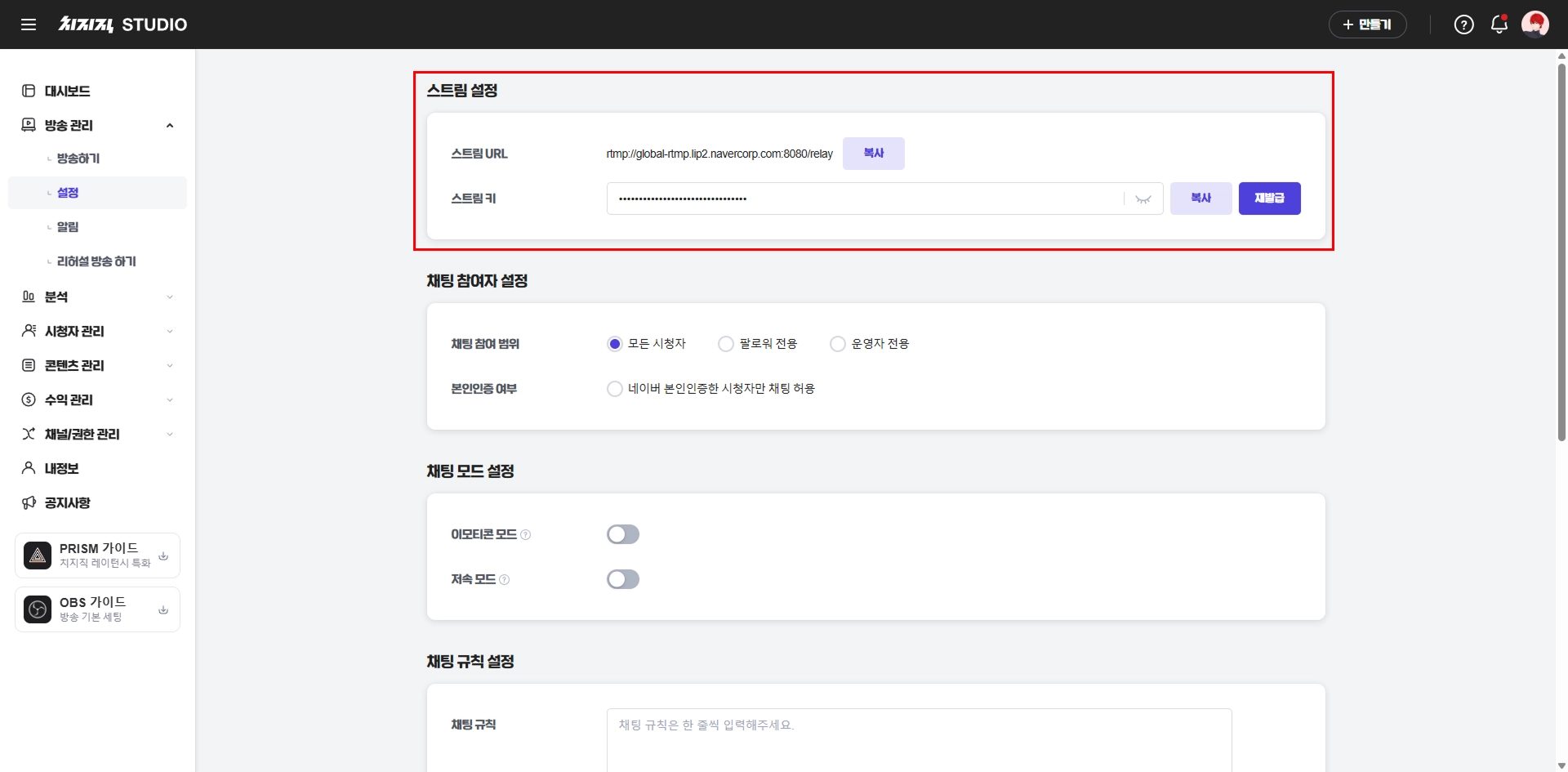Open 리허설 방송 하기 in the sidebar
1568x772 pixels.
pos(97,261)
